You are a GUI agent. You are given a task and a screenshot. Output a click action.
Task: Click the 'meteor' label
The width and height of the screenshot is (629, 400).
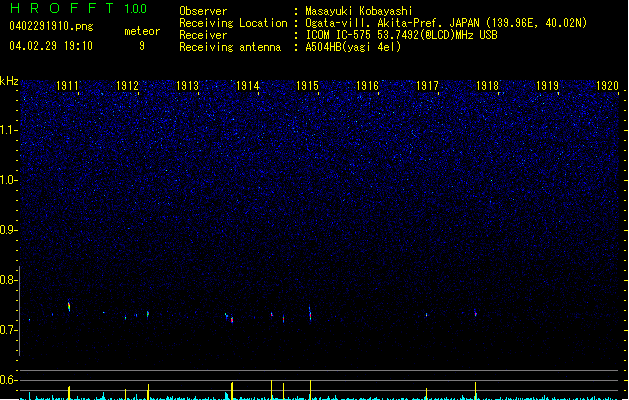pos(142,31)
